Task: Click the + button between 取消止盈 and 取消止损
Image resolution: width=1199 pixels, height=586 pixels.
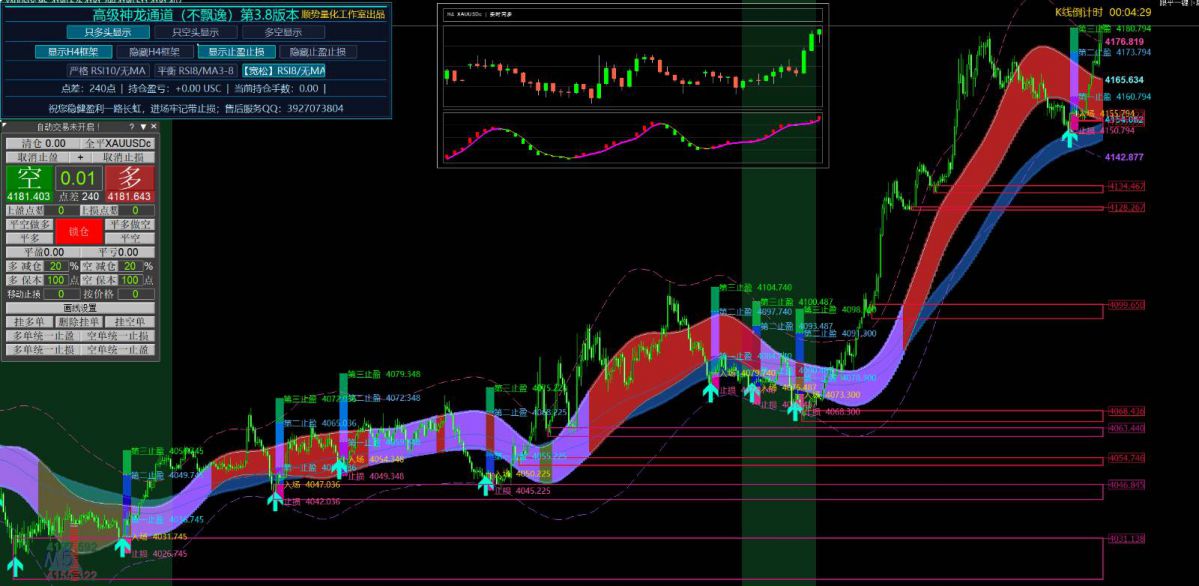Action: click(80, 157)
